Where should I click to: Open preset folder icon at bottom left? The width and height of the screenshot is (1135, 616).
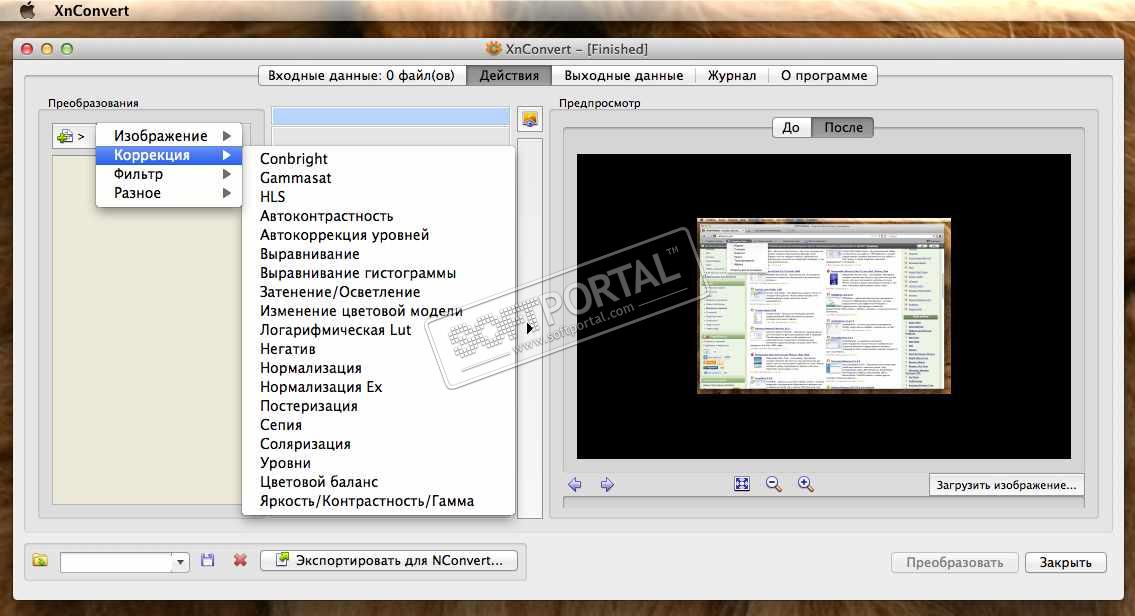(x=41, y=560)
